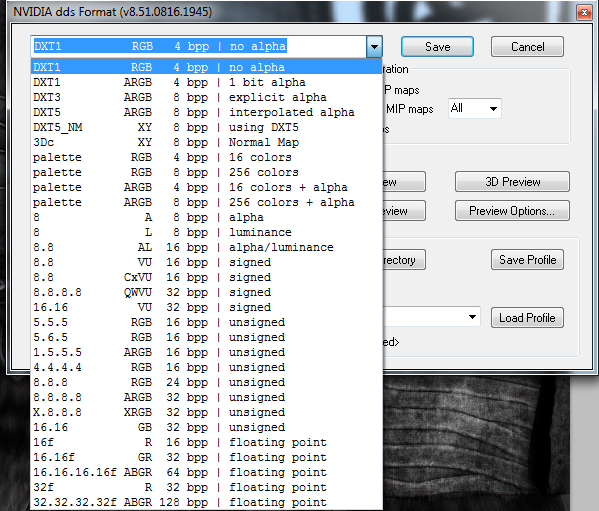Pick 3Dc XY Normal Map format
Screen dimensions: 599x511
[x=206, y=142]
